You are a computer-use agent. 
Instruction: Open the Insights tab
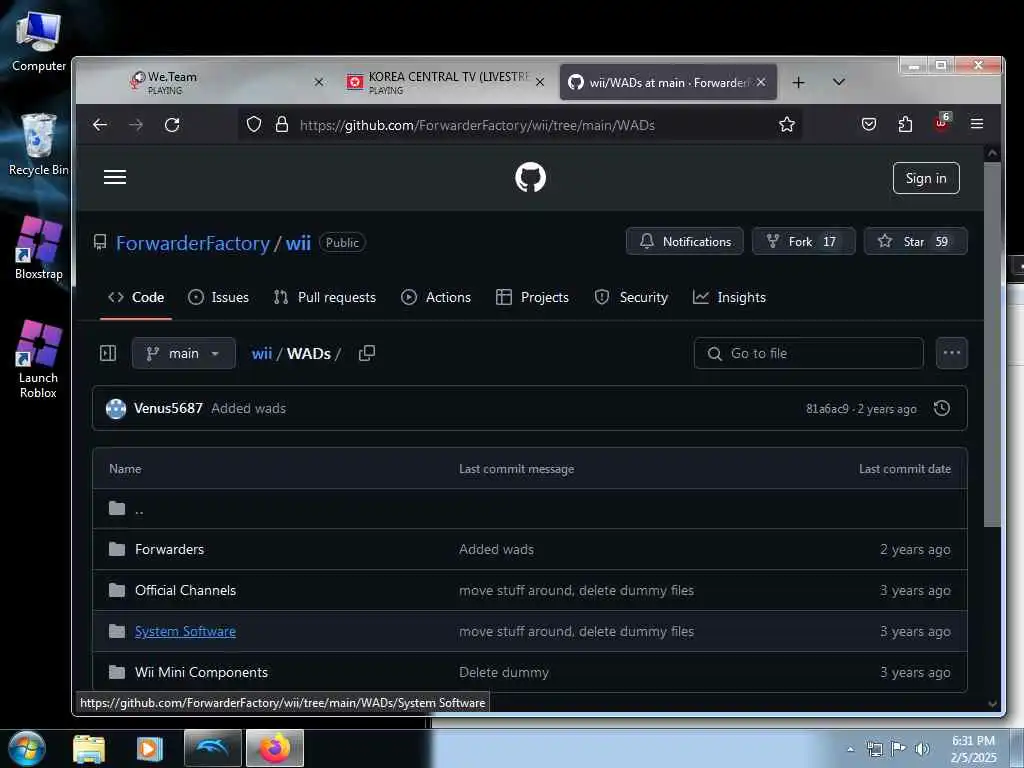coord(729,297)
